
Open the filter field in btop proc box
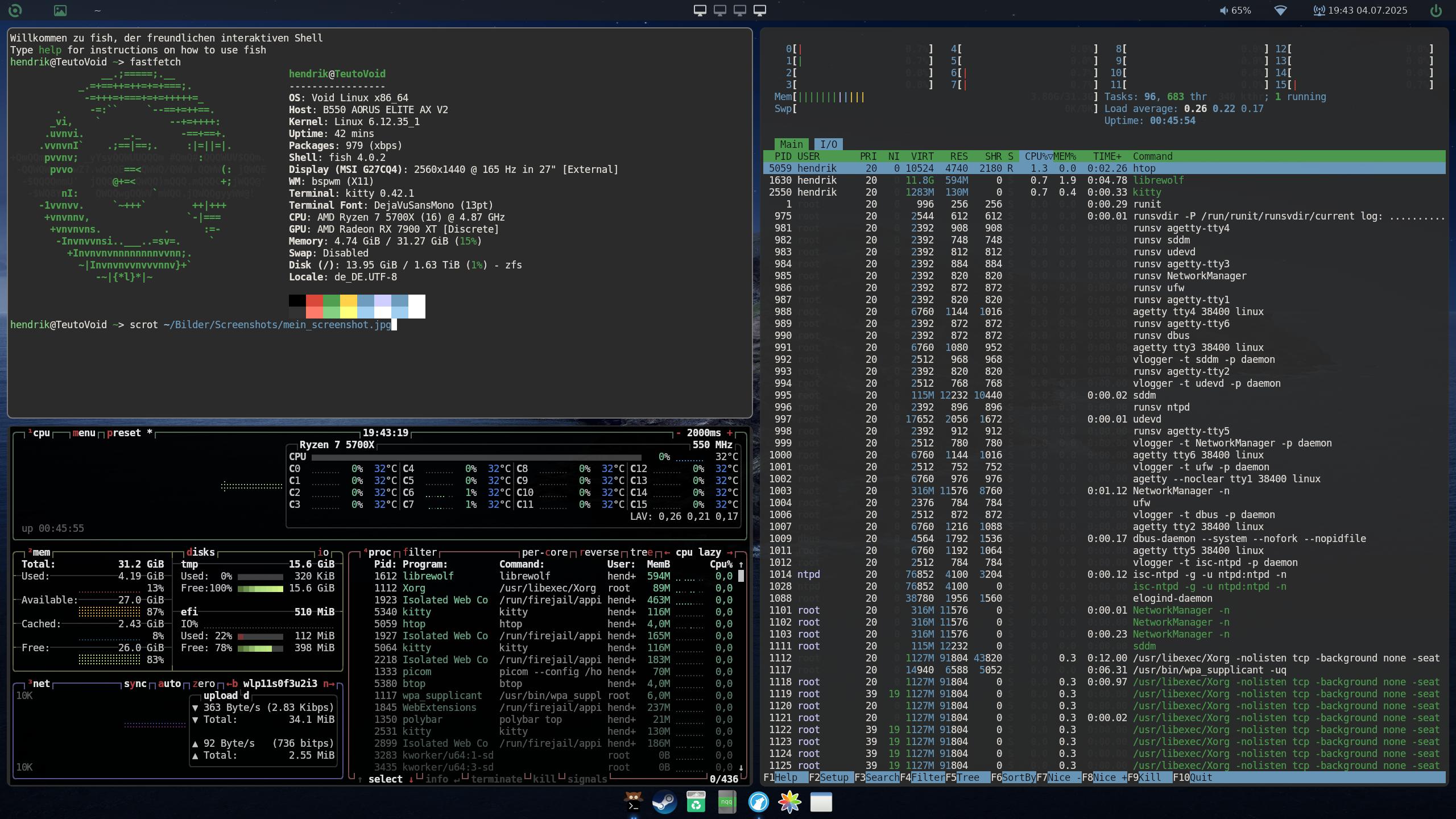click(420, 552)
